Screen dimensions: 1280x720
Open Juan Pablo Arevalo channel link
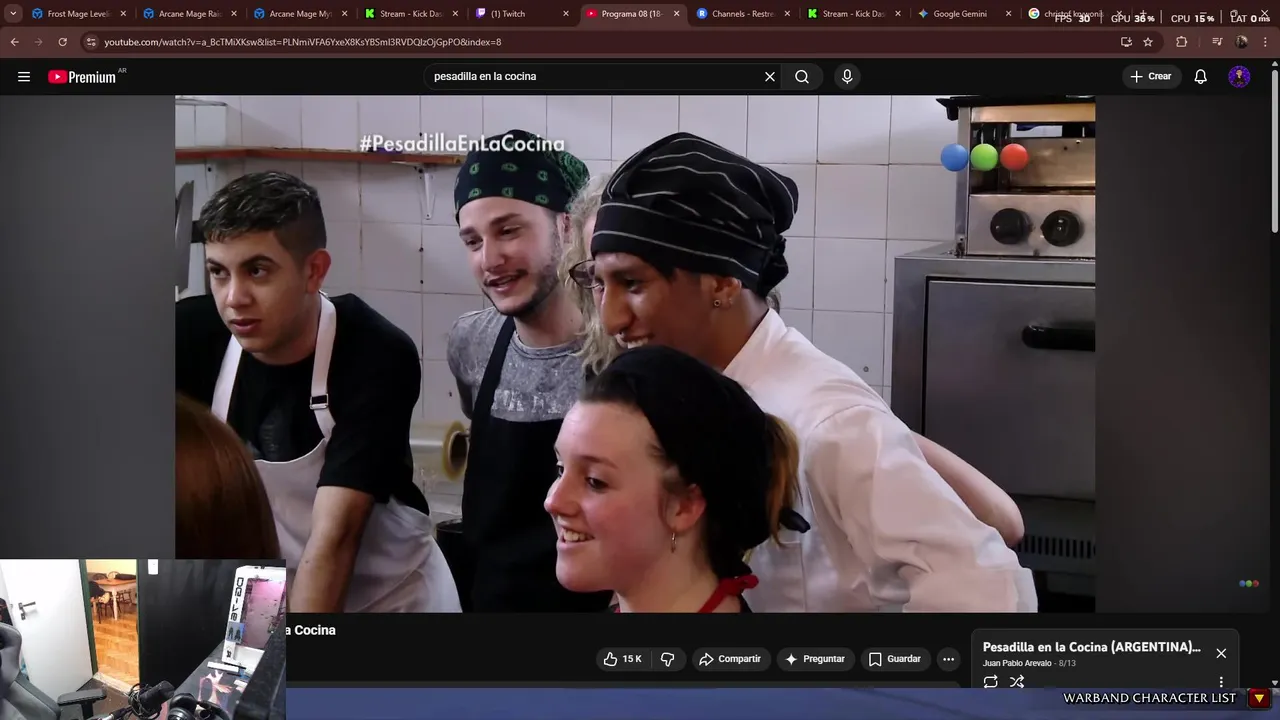pyautogui.click(x=1017, y=664)
